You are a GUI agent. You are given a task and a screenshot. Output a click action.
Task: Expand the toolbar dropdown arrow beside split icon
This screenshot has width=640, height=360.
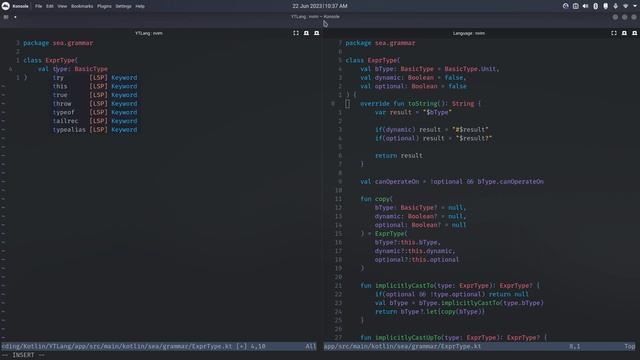tap(15, 17)
